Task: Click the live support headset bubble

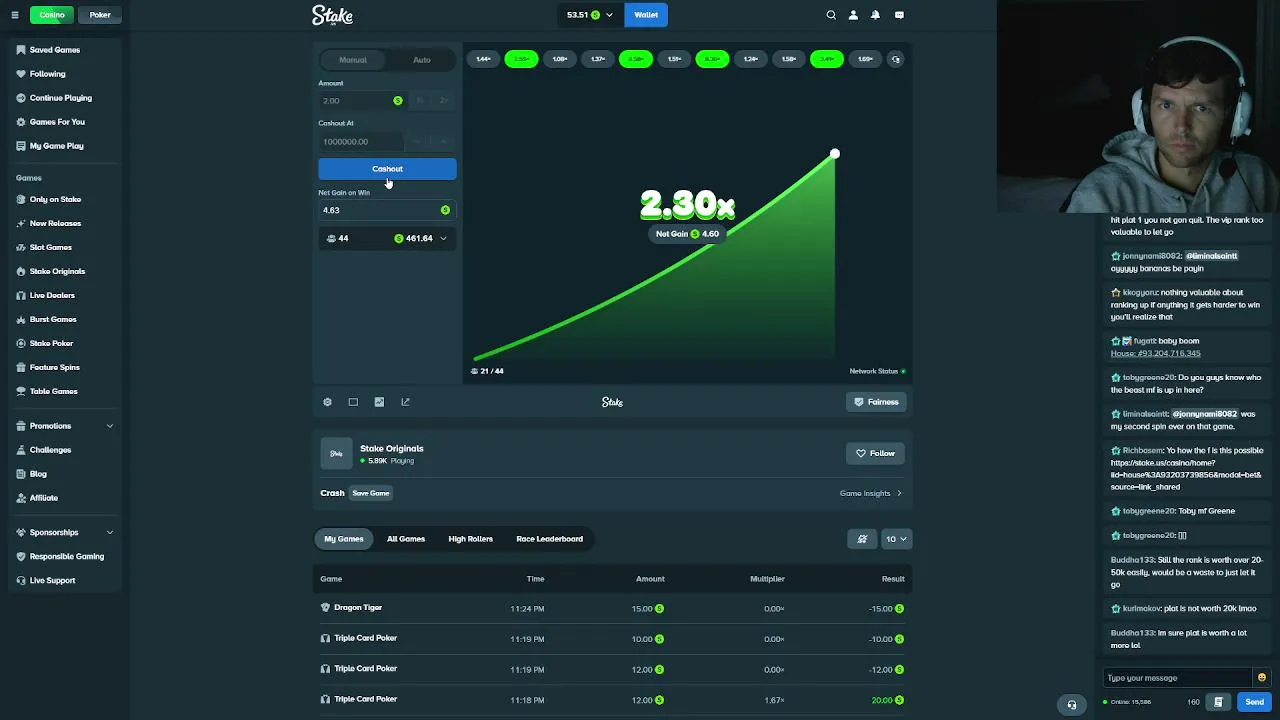Action: pos(1072,705)
